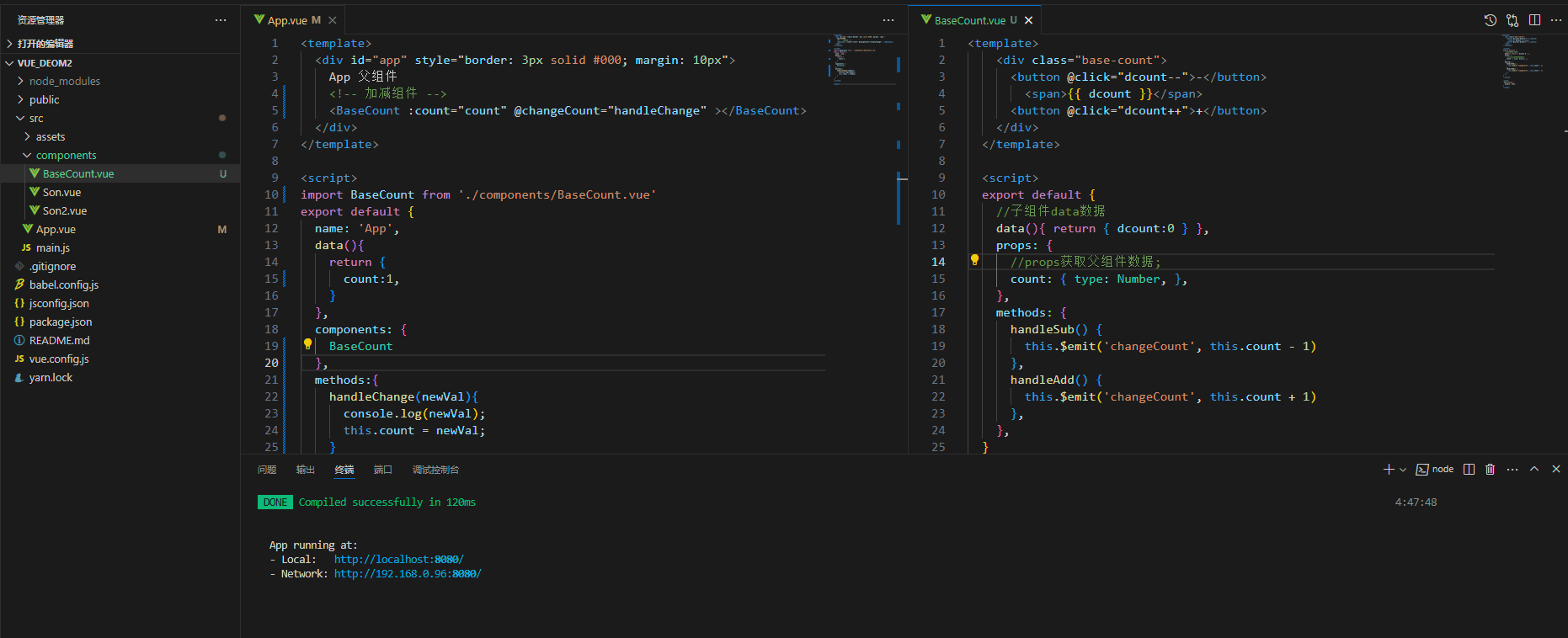
Task: Switch to the App.vue editor tab
Action: coord(287,20)
